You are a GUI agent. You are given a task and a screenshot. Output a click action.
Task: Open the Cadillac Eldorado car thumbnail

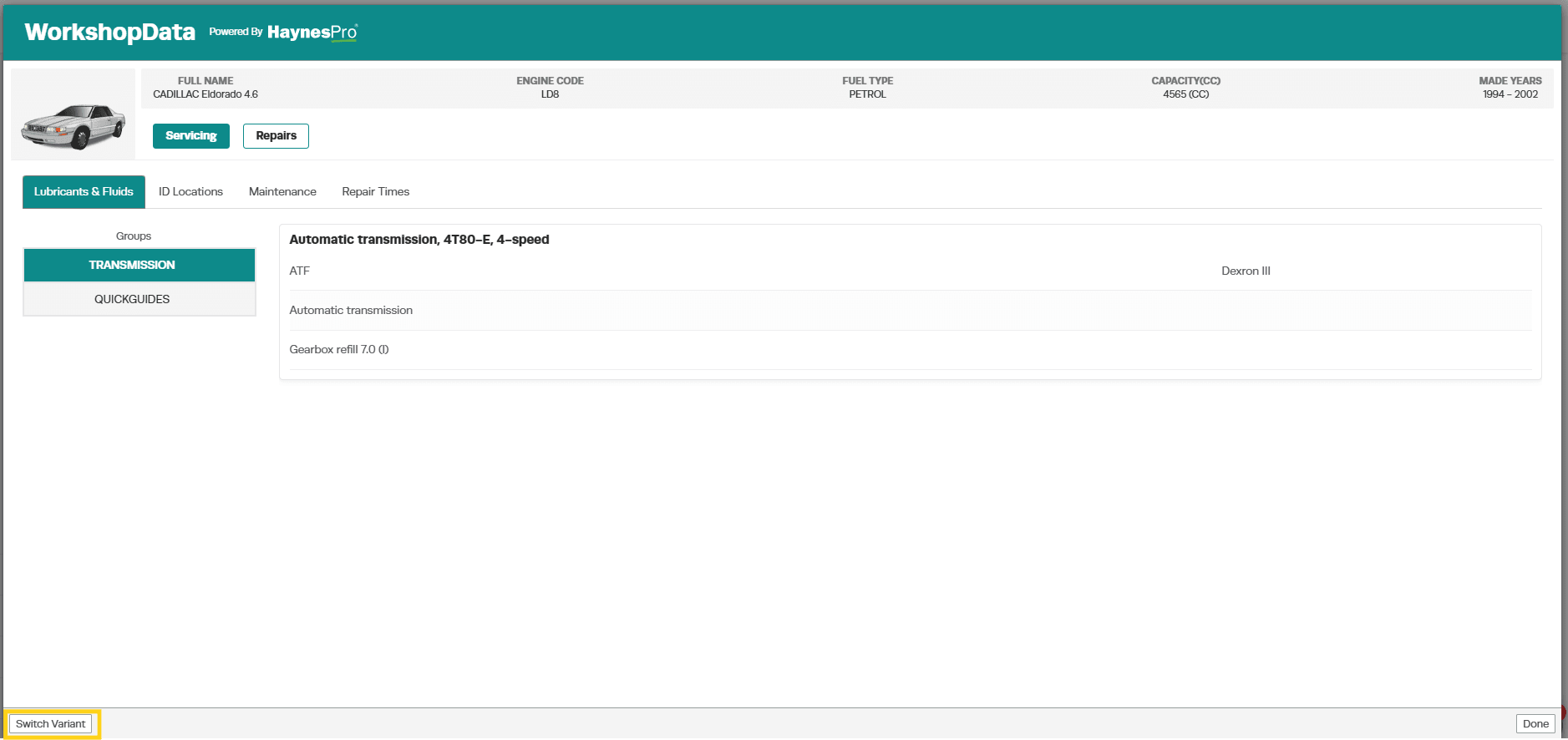[74, 114]
